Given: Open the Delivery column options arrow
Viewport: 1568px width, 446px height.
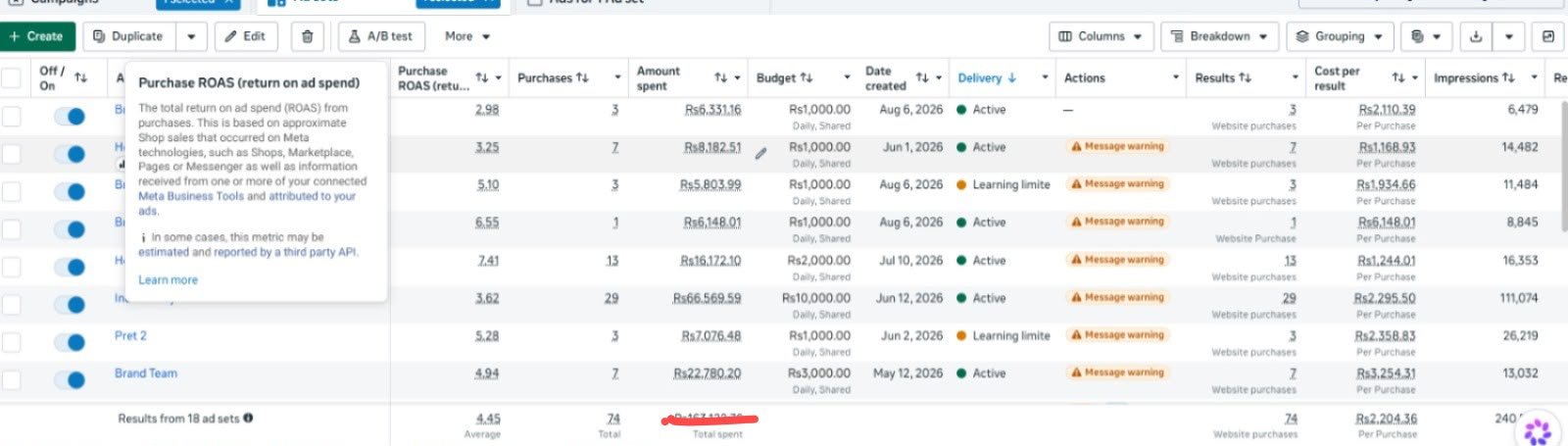Looking at the screenshot, I should coord(1045,77).
